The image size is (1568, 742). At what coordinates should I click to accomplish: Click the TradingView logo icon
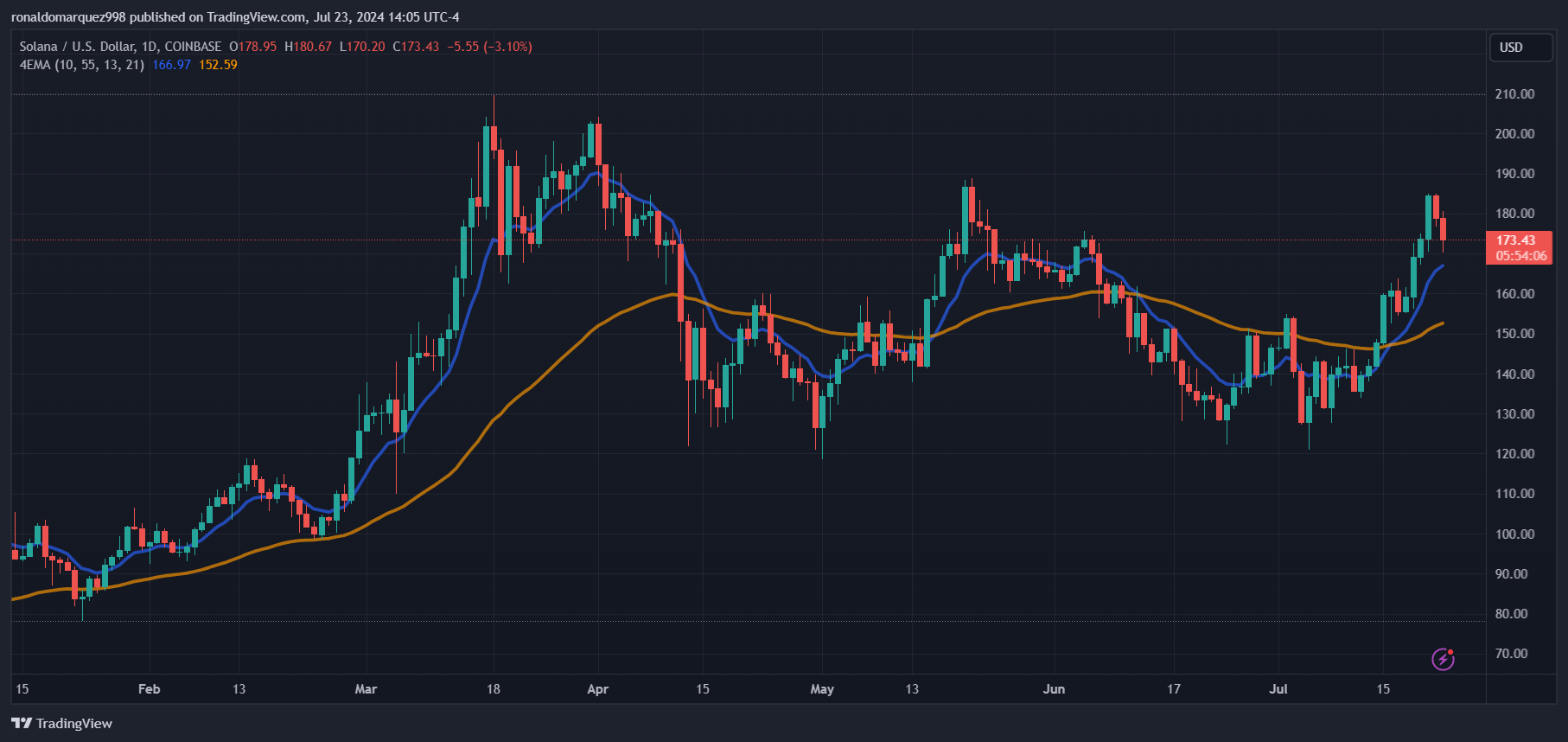pos(22,723)
